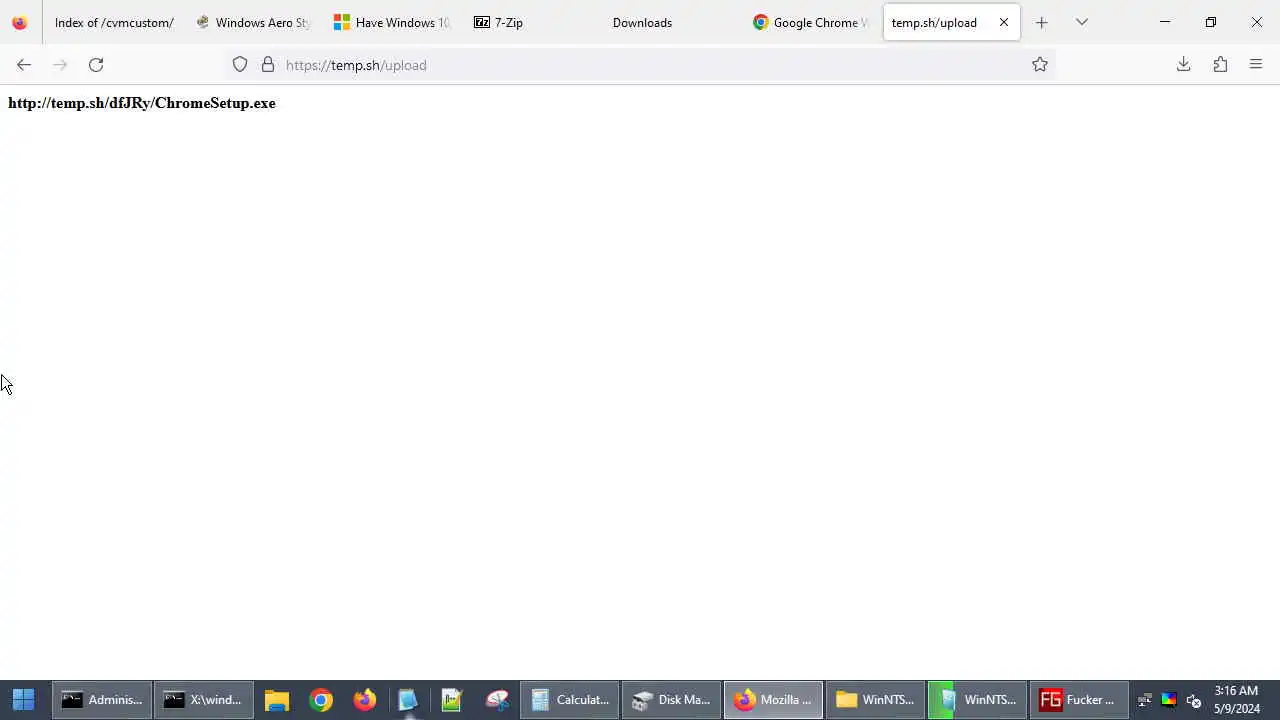1280x720 pixels.
Task: Restore down the Firefox window
Action: [x=1211, y=22]
